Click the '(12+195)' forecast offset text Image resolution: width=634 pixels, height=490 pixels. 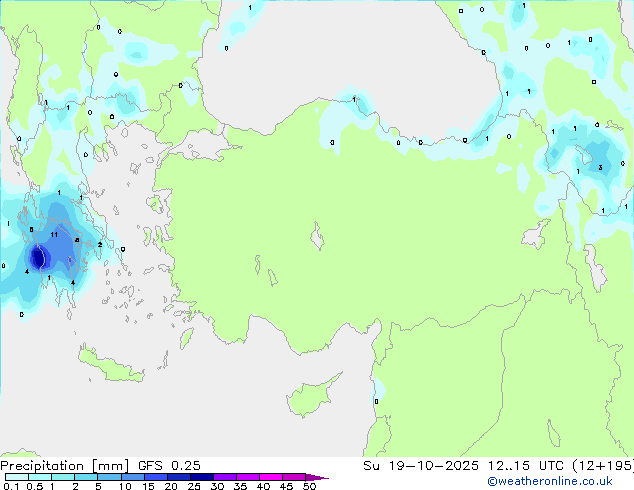point(603,466)
